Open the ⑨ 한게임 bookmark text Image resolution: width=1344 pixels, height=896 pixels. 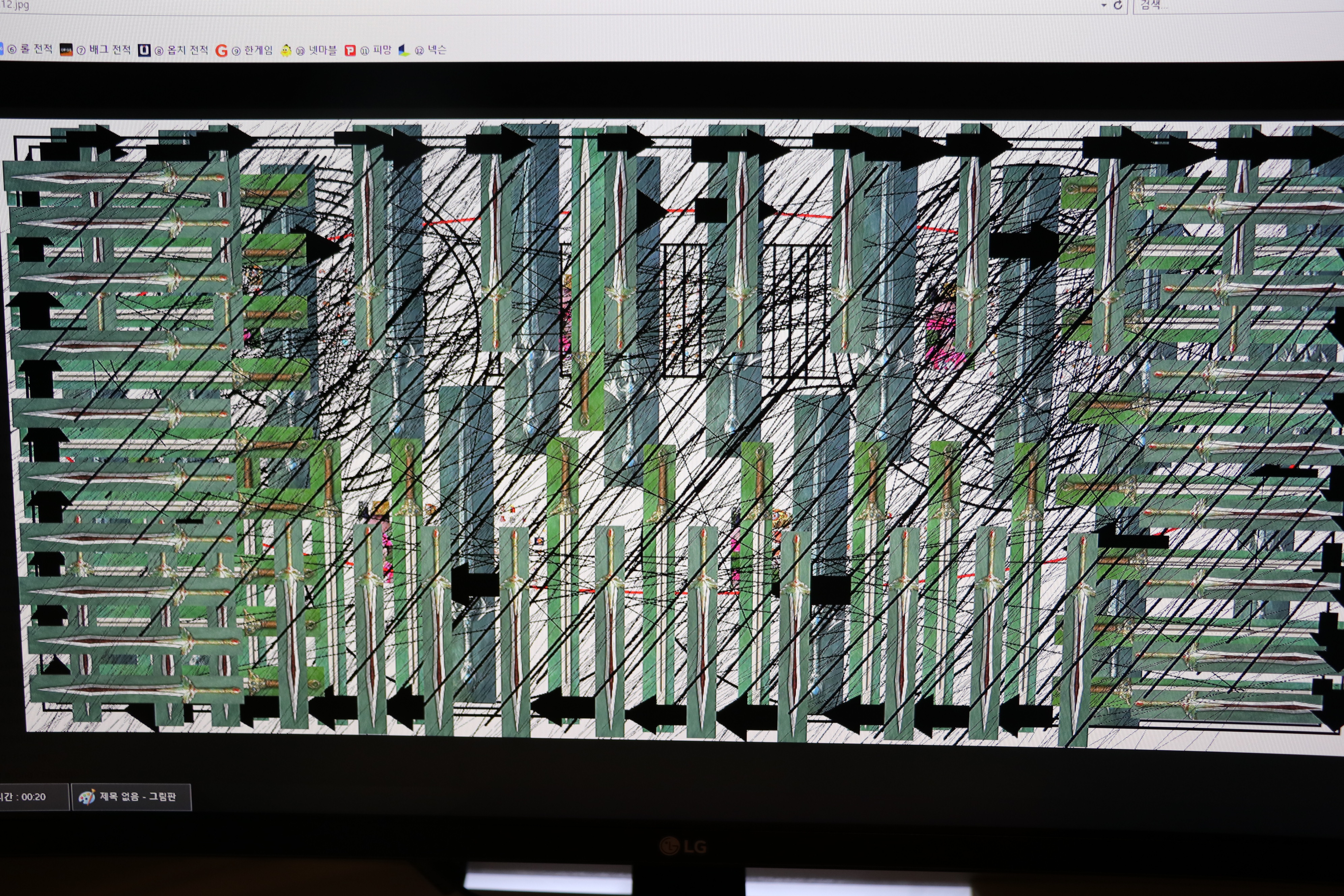253,50
